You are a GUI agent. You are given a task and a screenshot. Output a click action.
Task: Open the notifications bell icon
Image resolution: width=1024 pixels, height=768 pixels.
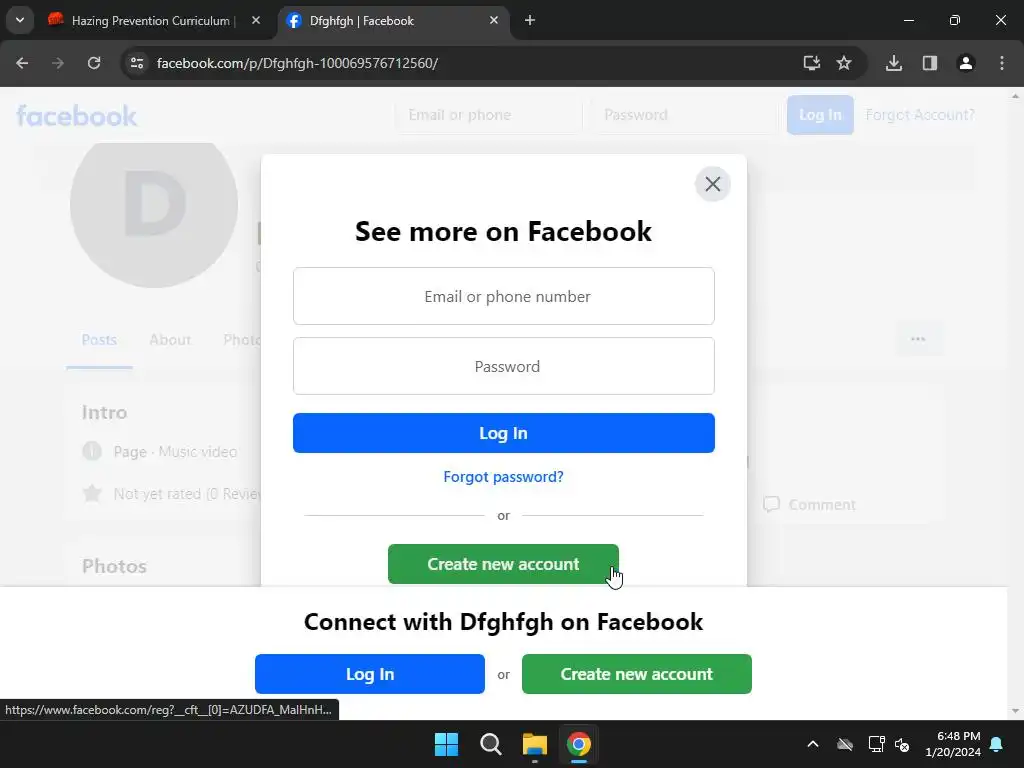pos(997,744)
